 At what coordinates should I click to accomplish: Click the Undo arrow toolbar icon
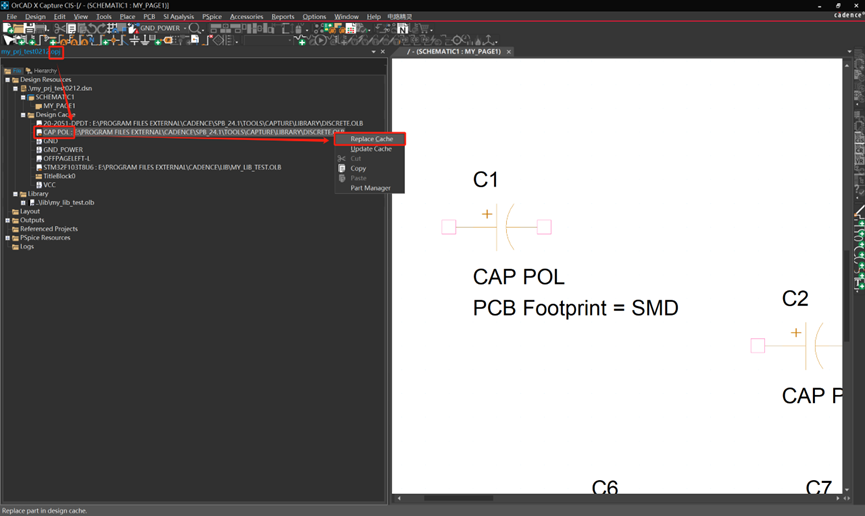92,28
